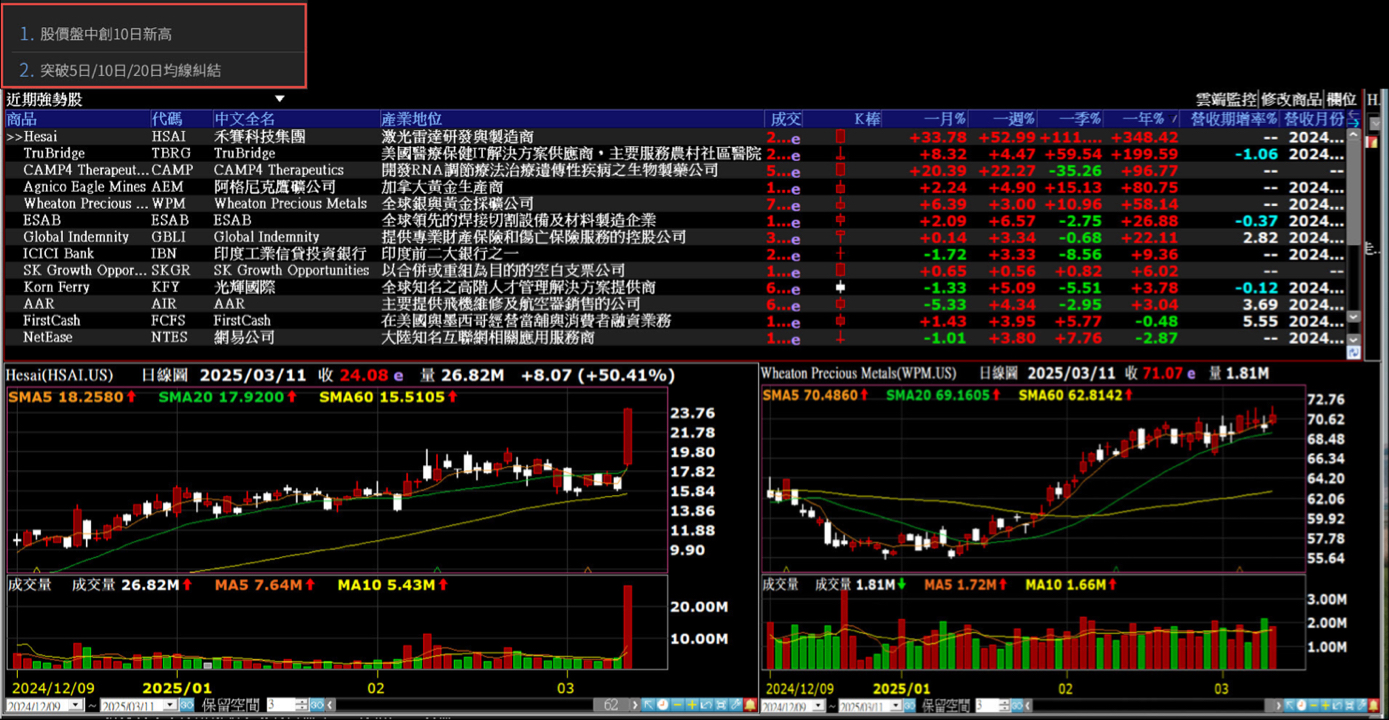Click the undo arrow icon in the Wheaton chart toolbar

tap(1337, 705)
